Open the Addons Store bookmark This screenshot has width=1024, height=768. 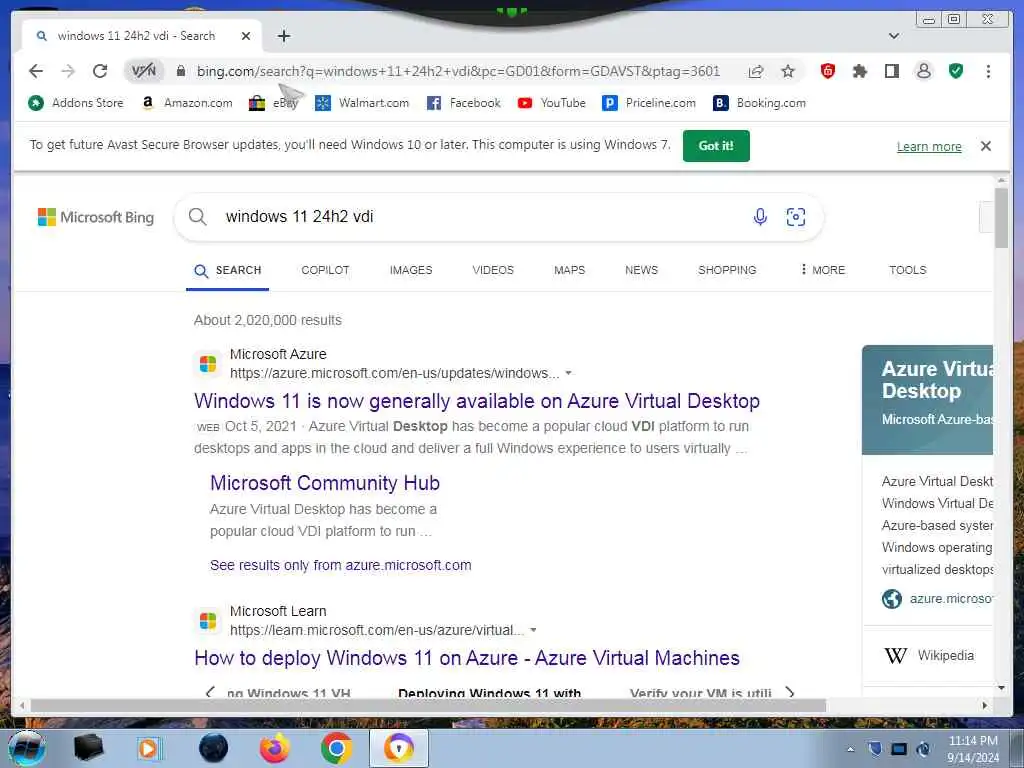click(x=76, y=103)
